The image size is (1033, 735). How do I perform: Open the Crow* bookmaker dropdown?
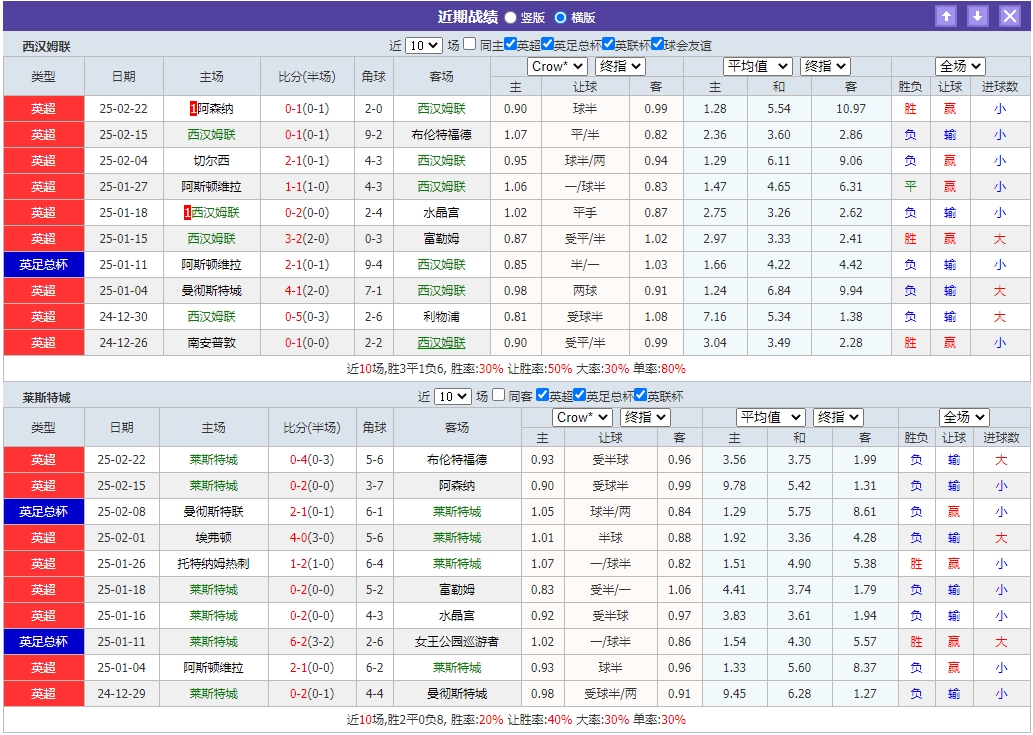[x=556, y=66]
